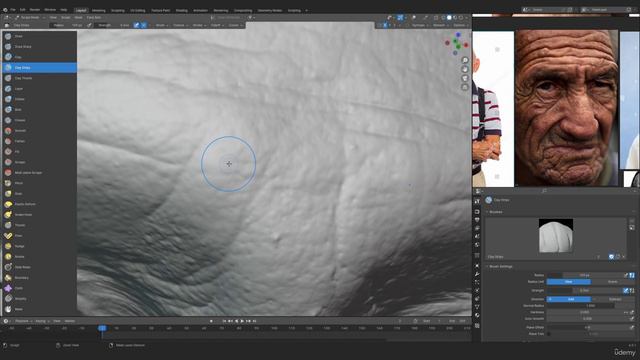This screenshot has height=360, width=640.
Task: Collapse the Brush Settings panel
Action: pos(487,267)
